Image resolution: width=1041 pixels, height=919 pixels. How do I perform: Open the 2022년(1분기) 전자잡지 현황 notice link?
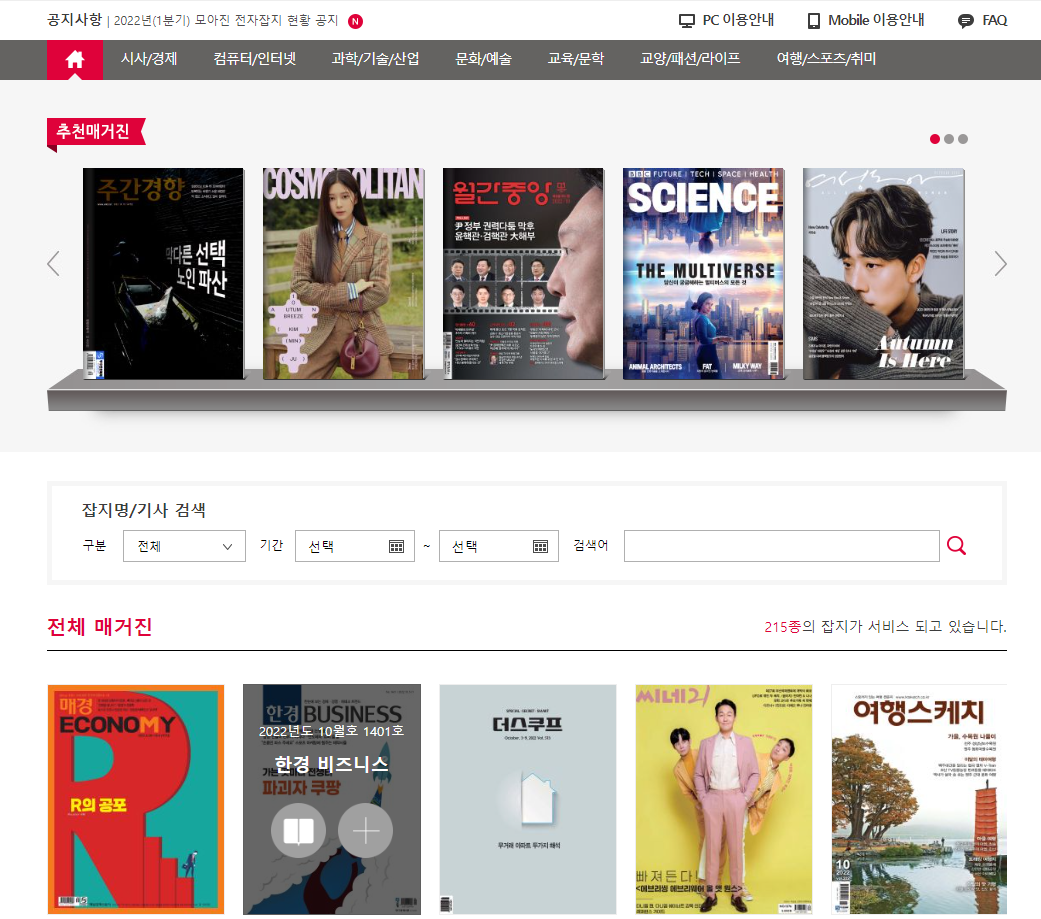(x=226, y=21)
